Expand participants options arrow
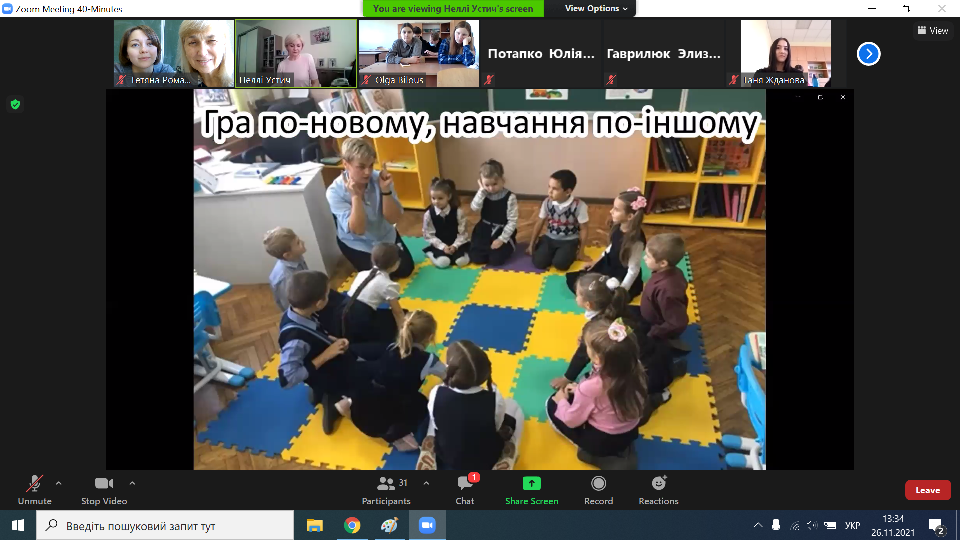The image size is (960, 540). 426,483
